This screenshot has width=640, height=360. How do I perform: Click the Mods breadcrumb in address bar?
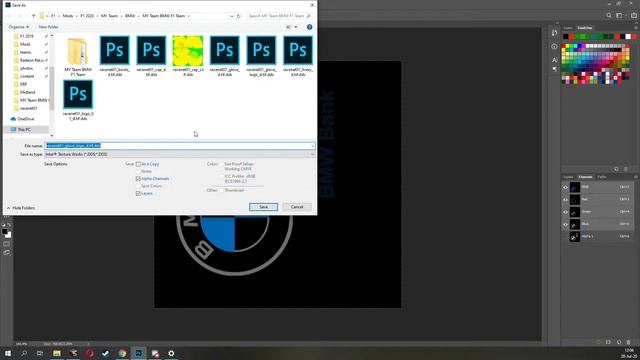[68, 16]
